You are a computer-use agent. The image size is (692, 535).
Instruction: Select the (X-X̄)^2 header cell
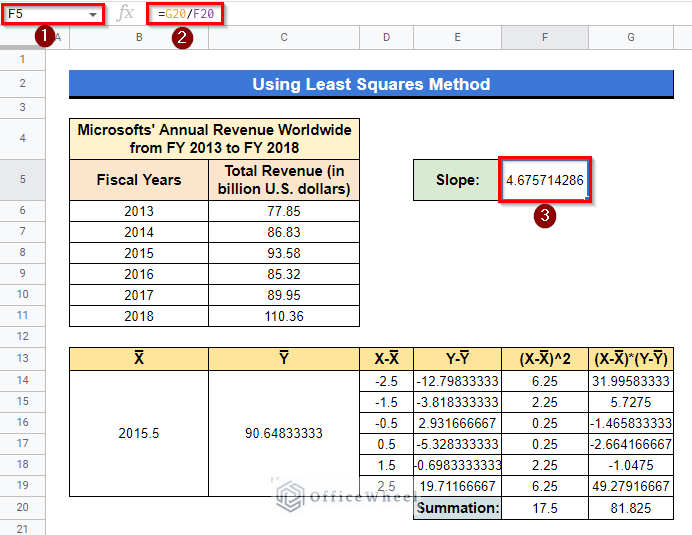coord(545,358)
